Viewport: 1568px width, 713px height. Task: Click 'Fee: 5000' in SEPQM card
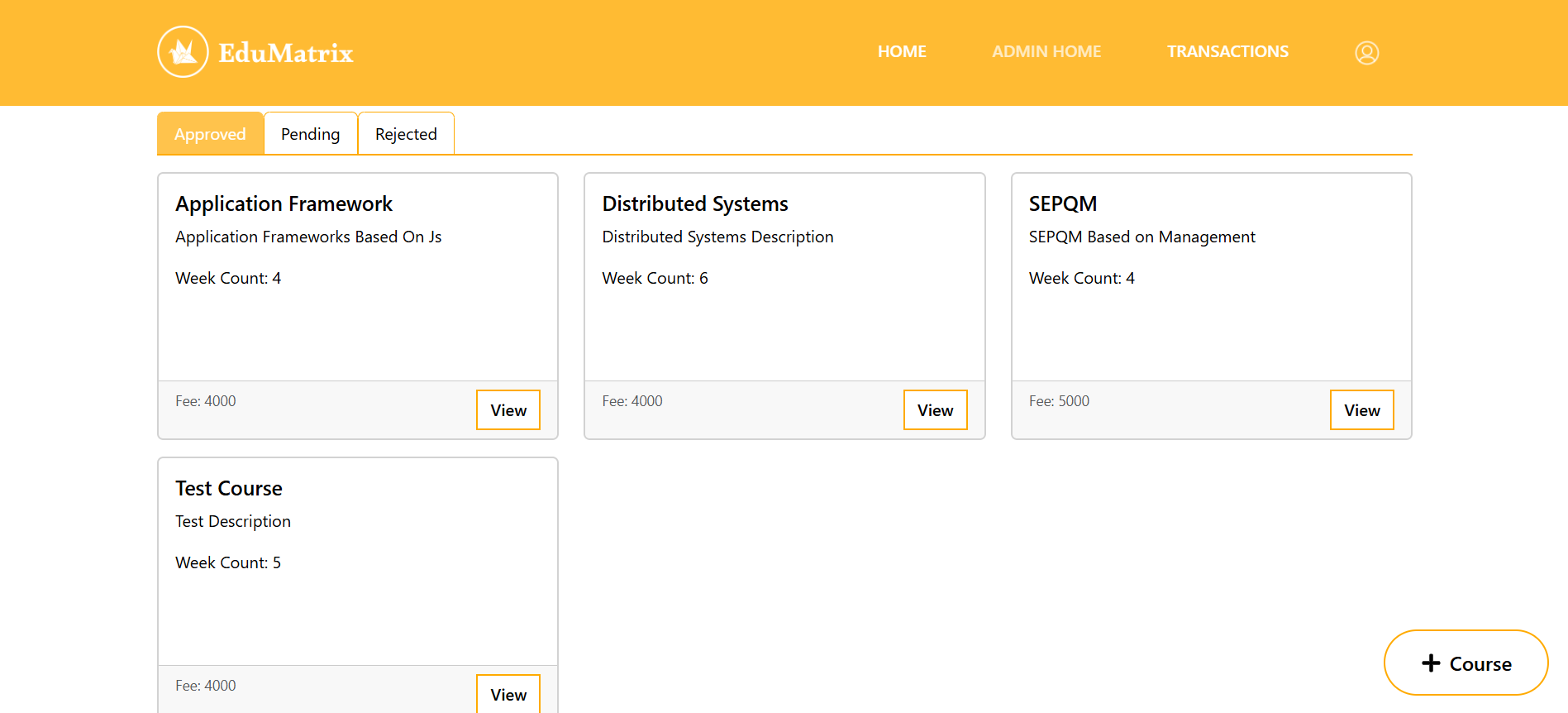click(x=1059, y=401)
